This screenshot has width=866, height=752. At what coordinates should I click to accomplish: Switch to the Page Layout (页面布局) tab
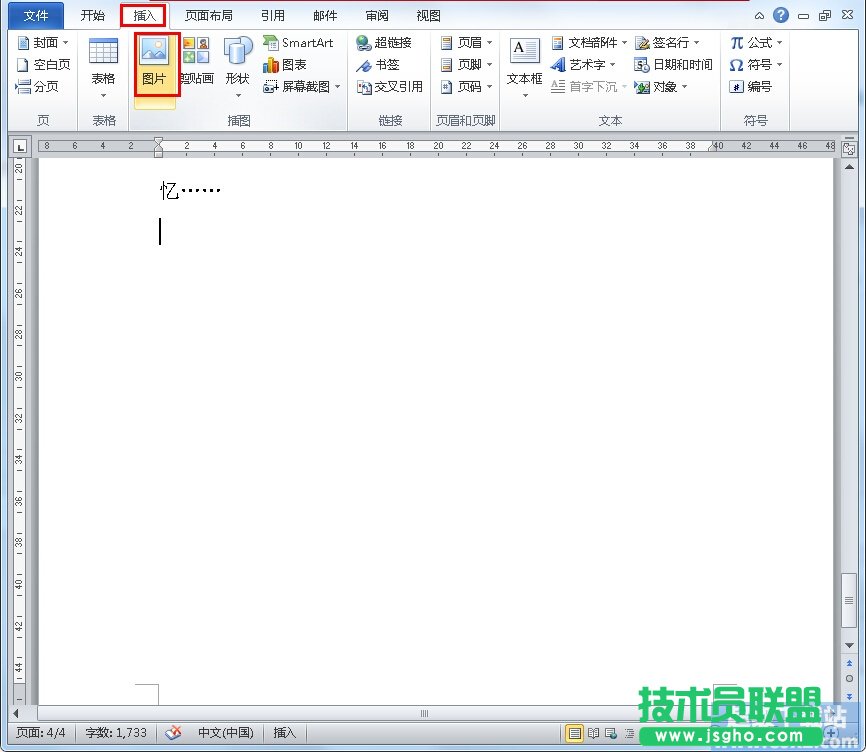coord(210,15)
